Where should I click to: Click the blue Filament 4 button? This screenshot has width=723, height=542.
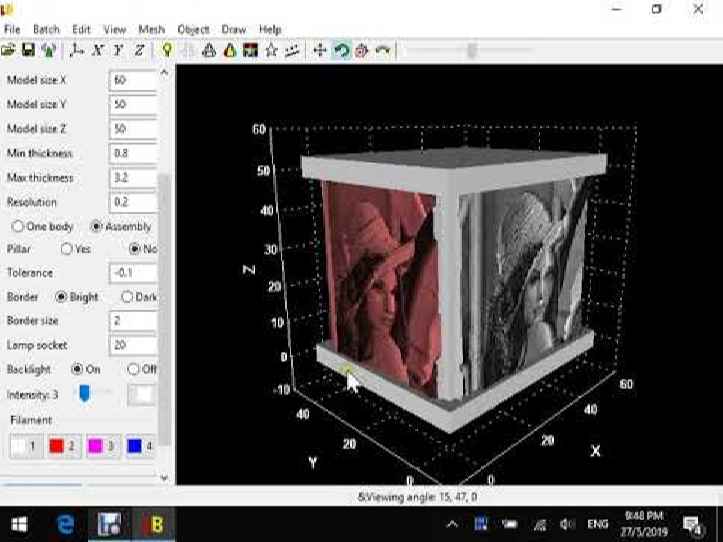(x=139, y=446)
